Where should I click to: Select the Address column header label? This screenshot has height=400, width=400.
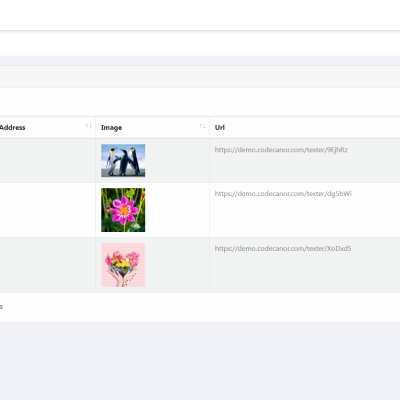13,127
